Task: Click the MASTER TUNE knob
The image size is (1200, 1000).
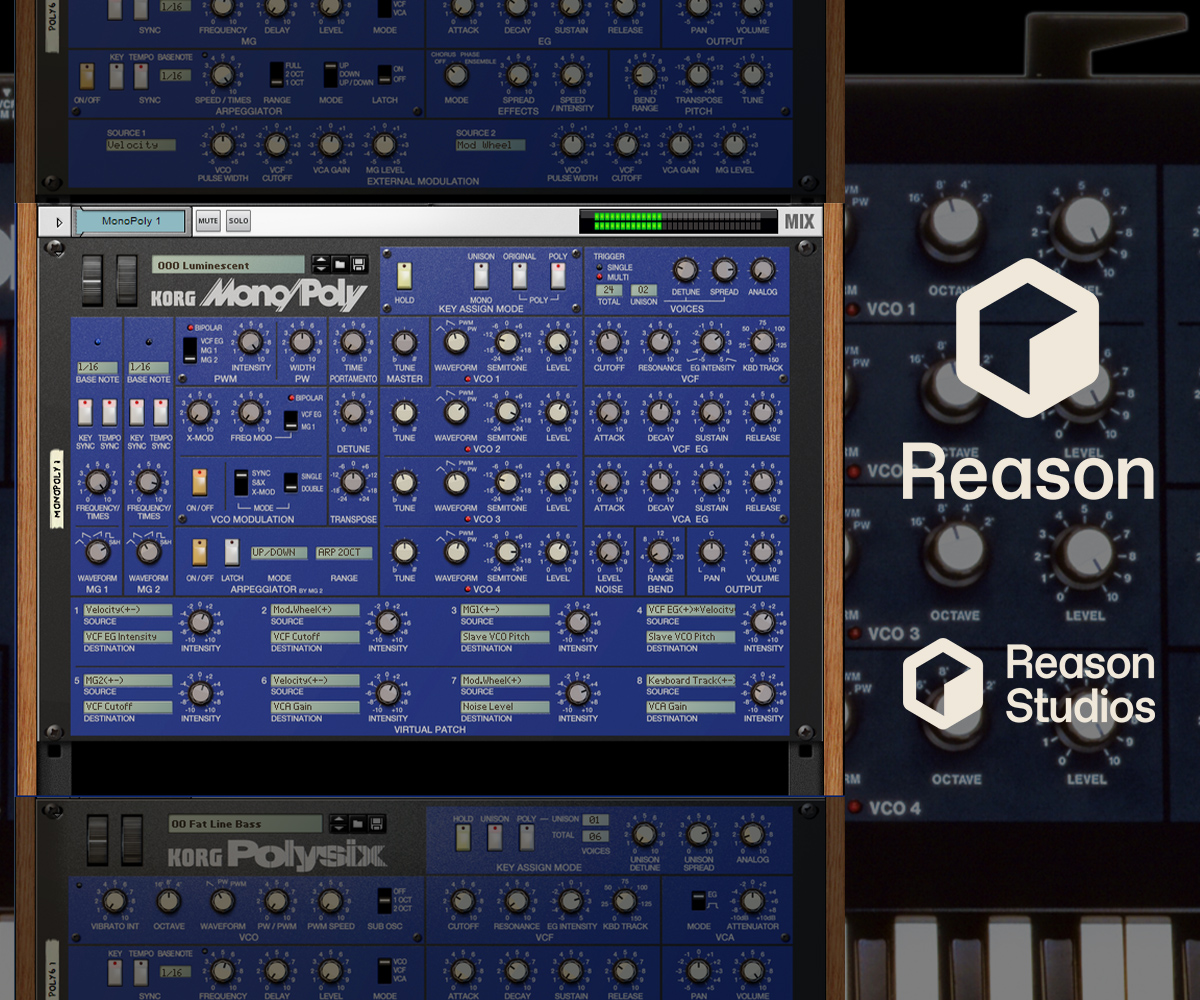Action: coord(404,343)
